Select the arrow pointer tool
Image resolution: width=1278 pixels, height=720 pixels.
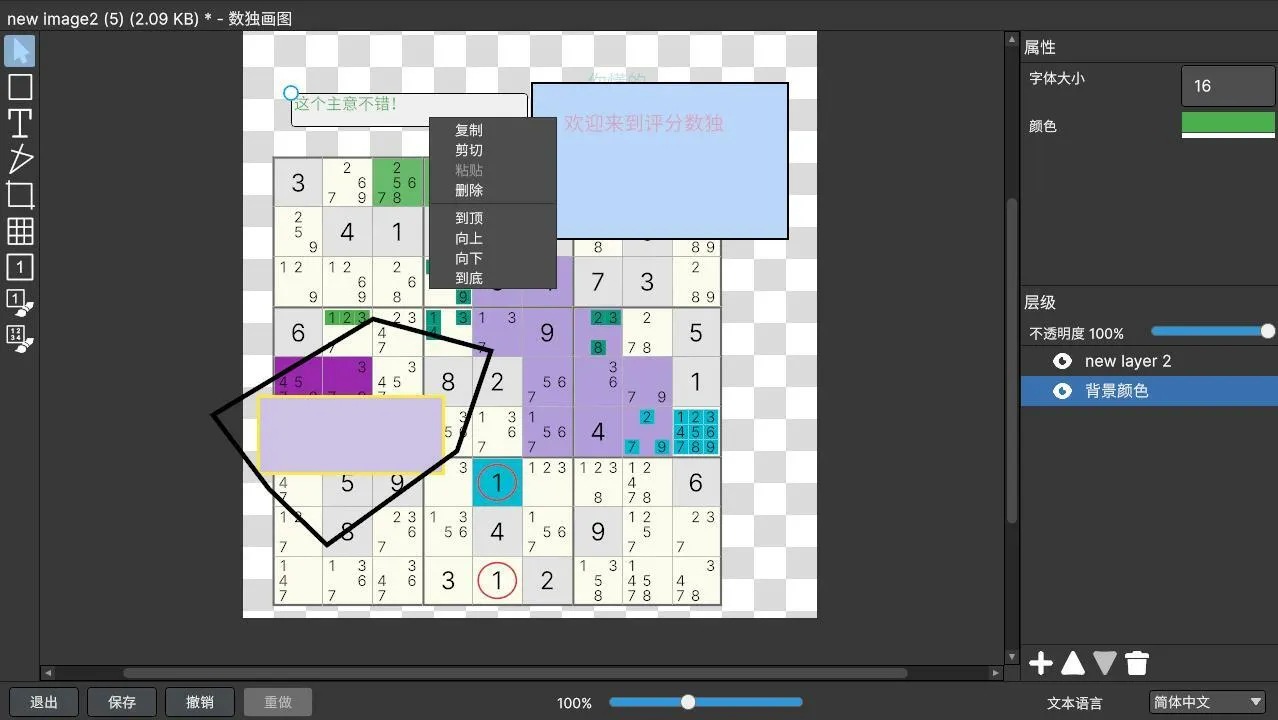(x=20, y=51)
